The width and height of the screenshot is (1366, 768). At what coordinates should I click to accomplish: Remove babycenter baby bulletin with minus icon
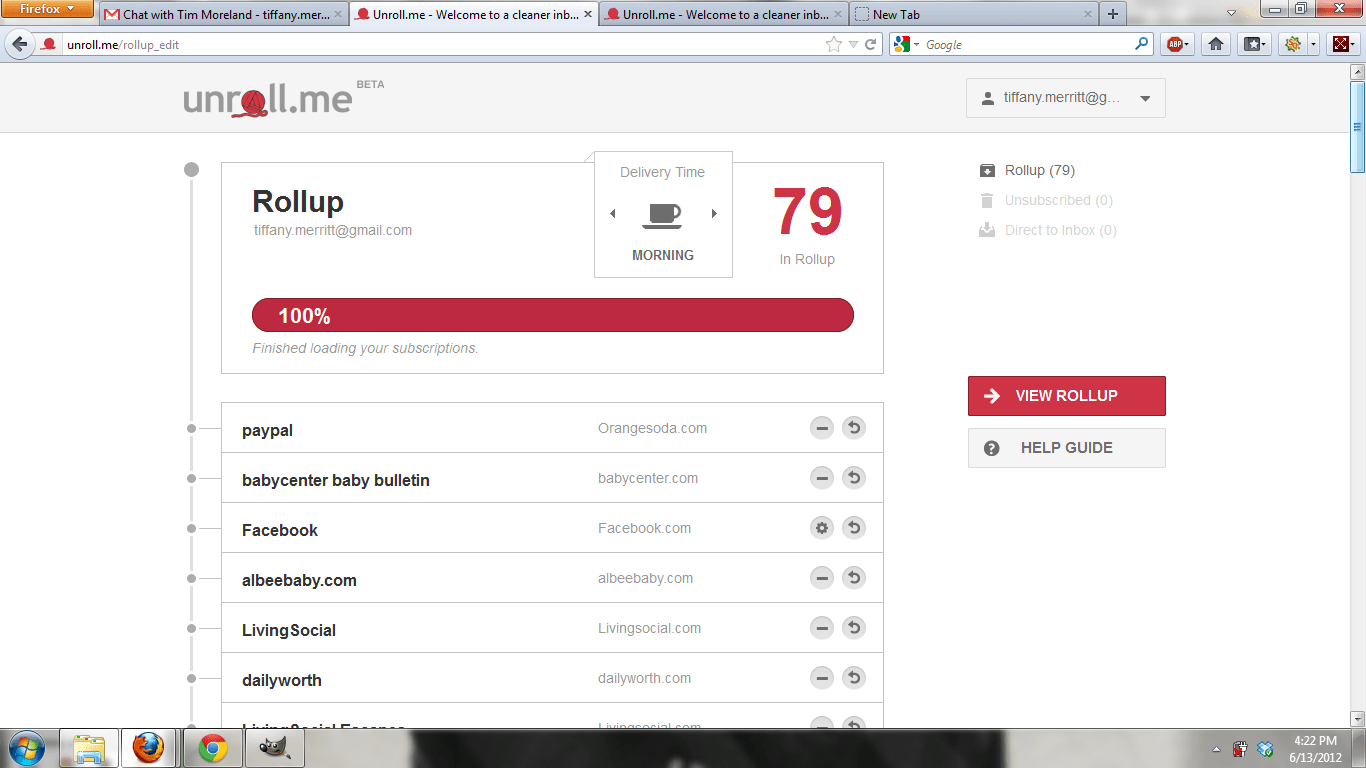tap(822, 478)
